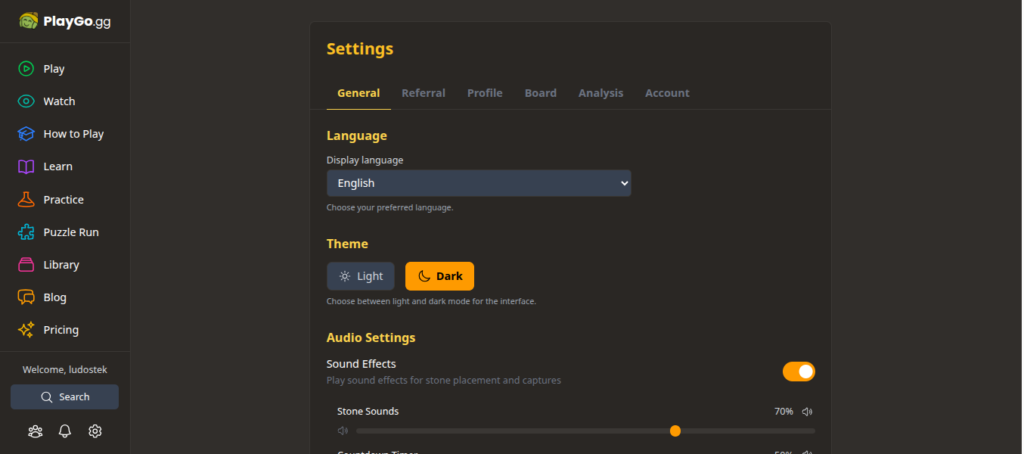Switch to the Board tab
Image resolution: width=1024 pixels, height=454 pixels.
point(540,93)
